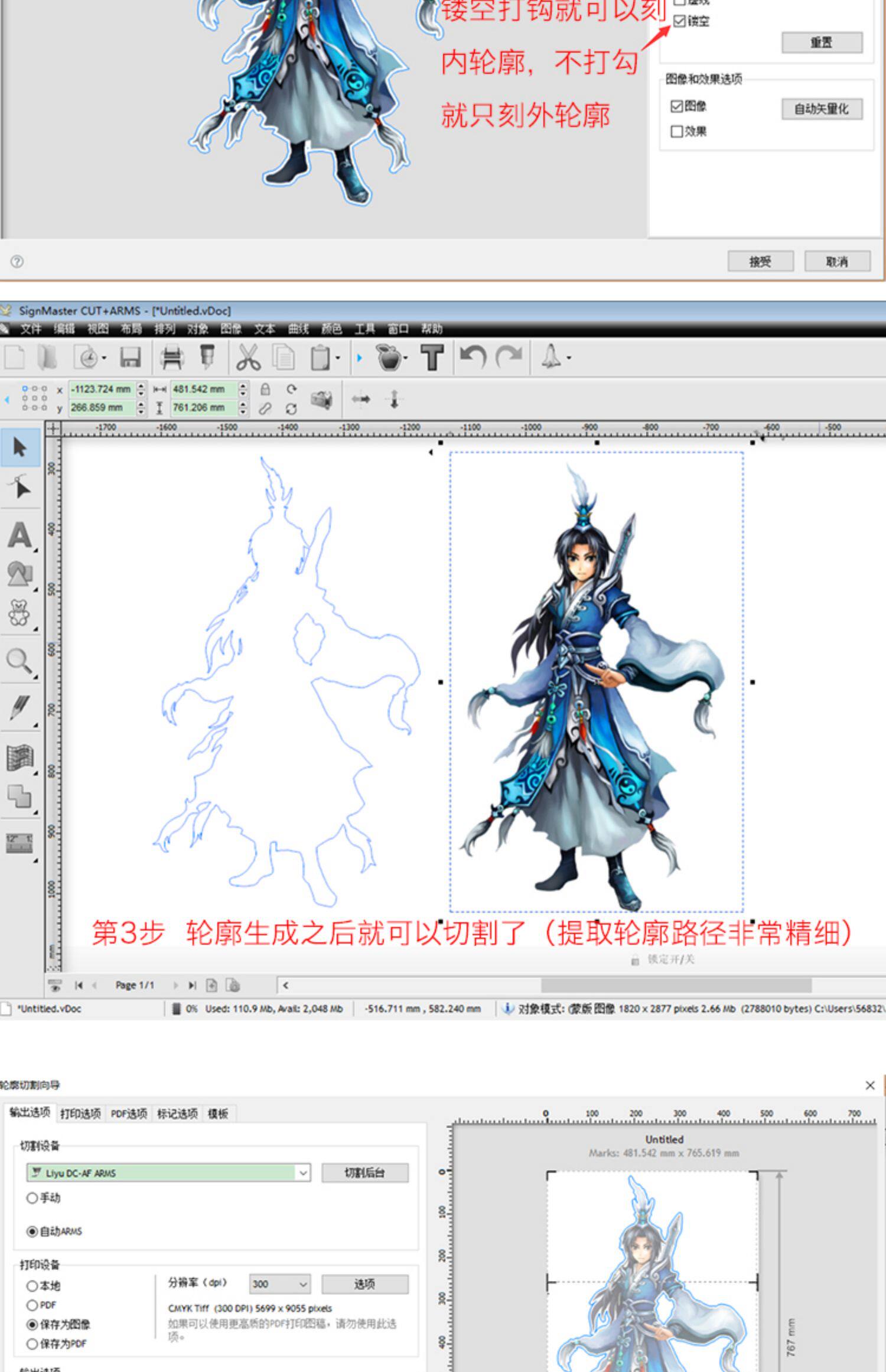This screenshot has width=886, height=1372.
Task: Select the letter A text tool
Action: [x=20, y=535]
